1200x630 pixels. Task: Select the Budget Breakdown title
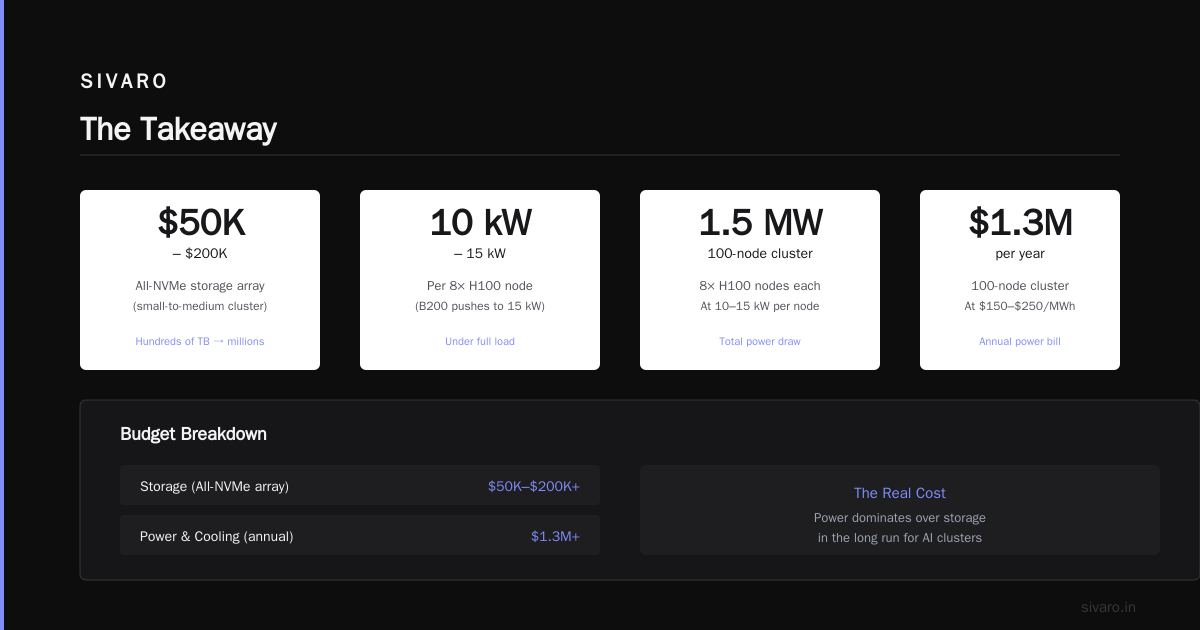click(x=193, y=434)
